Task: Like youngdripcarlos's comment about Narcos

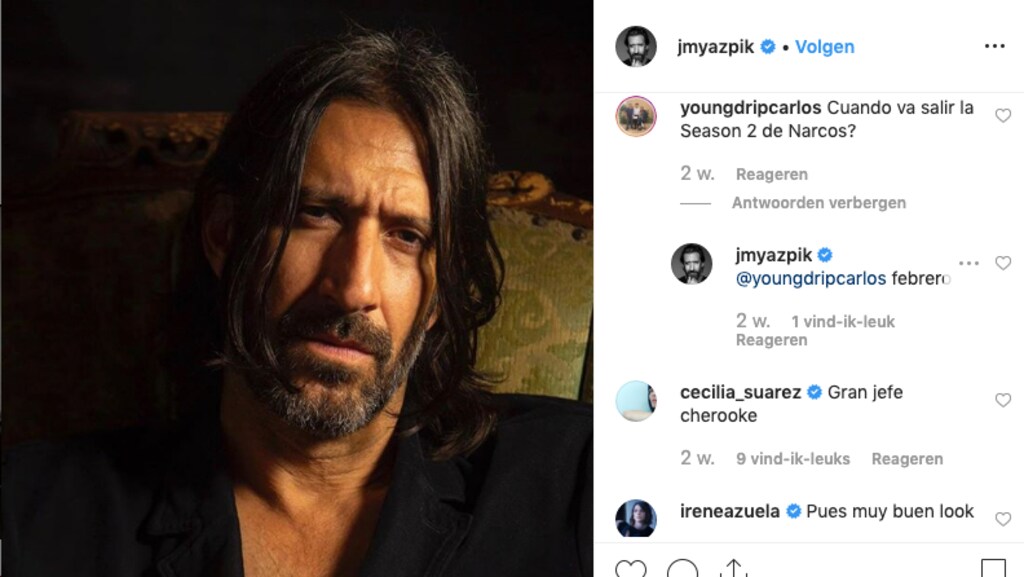Action: (x=1003, y=116)
